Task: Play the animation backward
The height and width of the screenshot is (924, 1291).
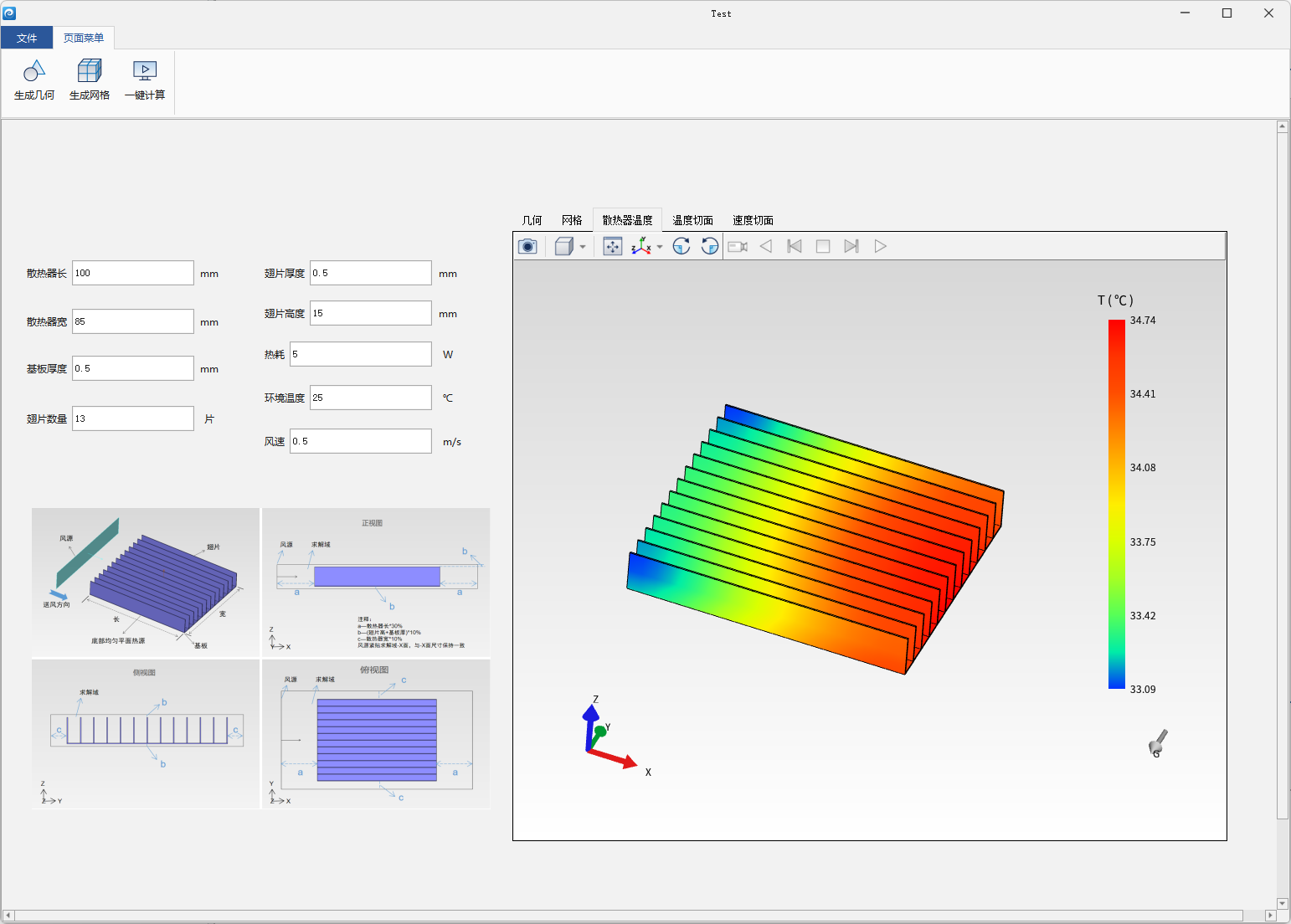Action: [x=766, y=246]
